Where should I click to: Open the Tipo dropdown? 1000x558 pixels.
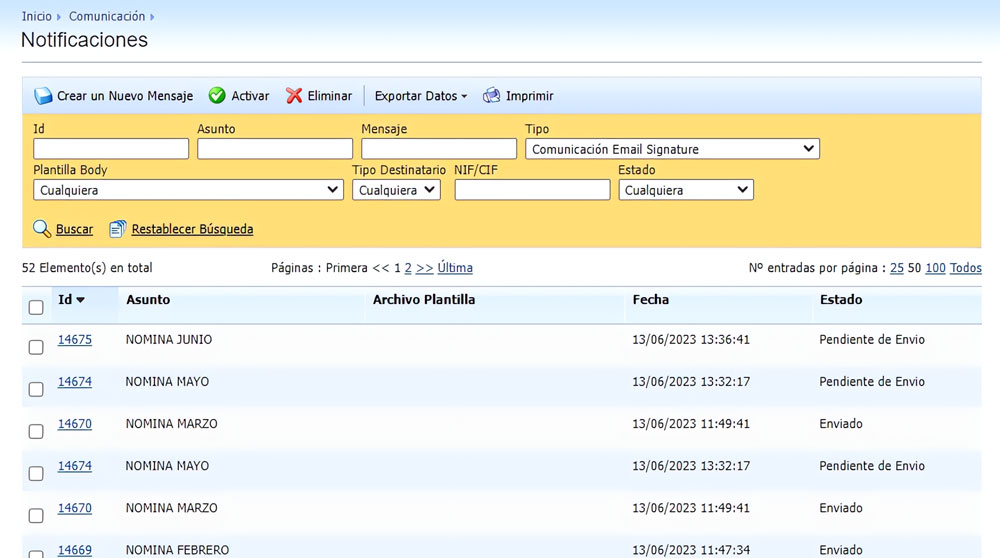coord(672,149)
